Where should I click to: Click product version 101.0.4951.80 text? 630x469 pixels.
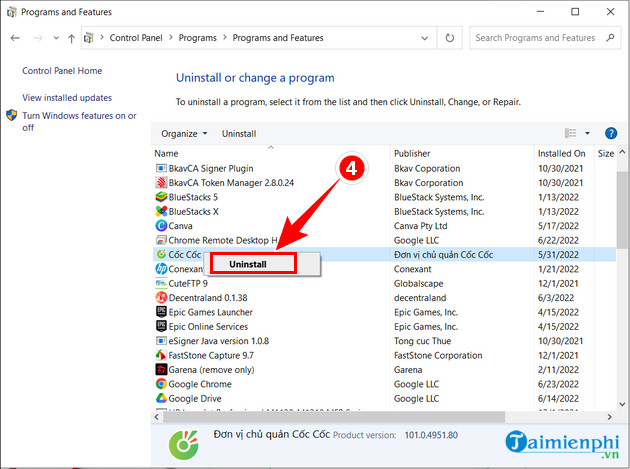click(431, 435)
